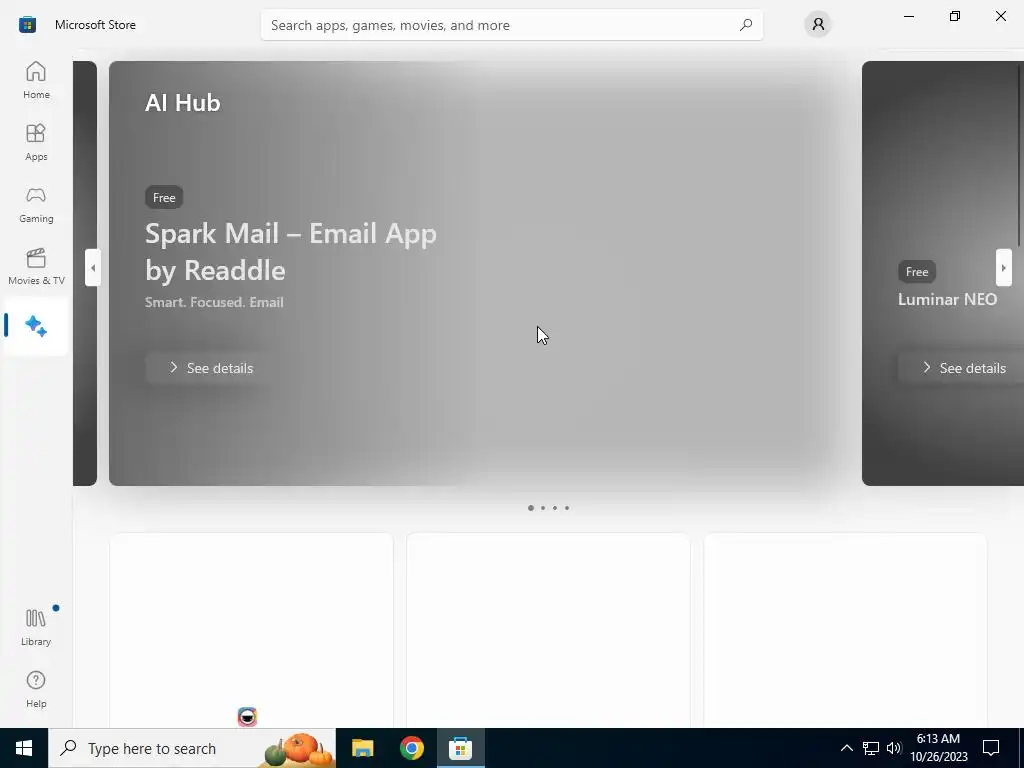Open File Explorer from taskbar
1024x768 pixels.
click(362, 748)
